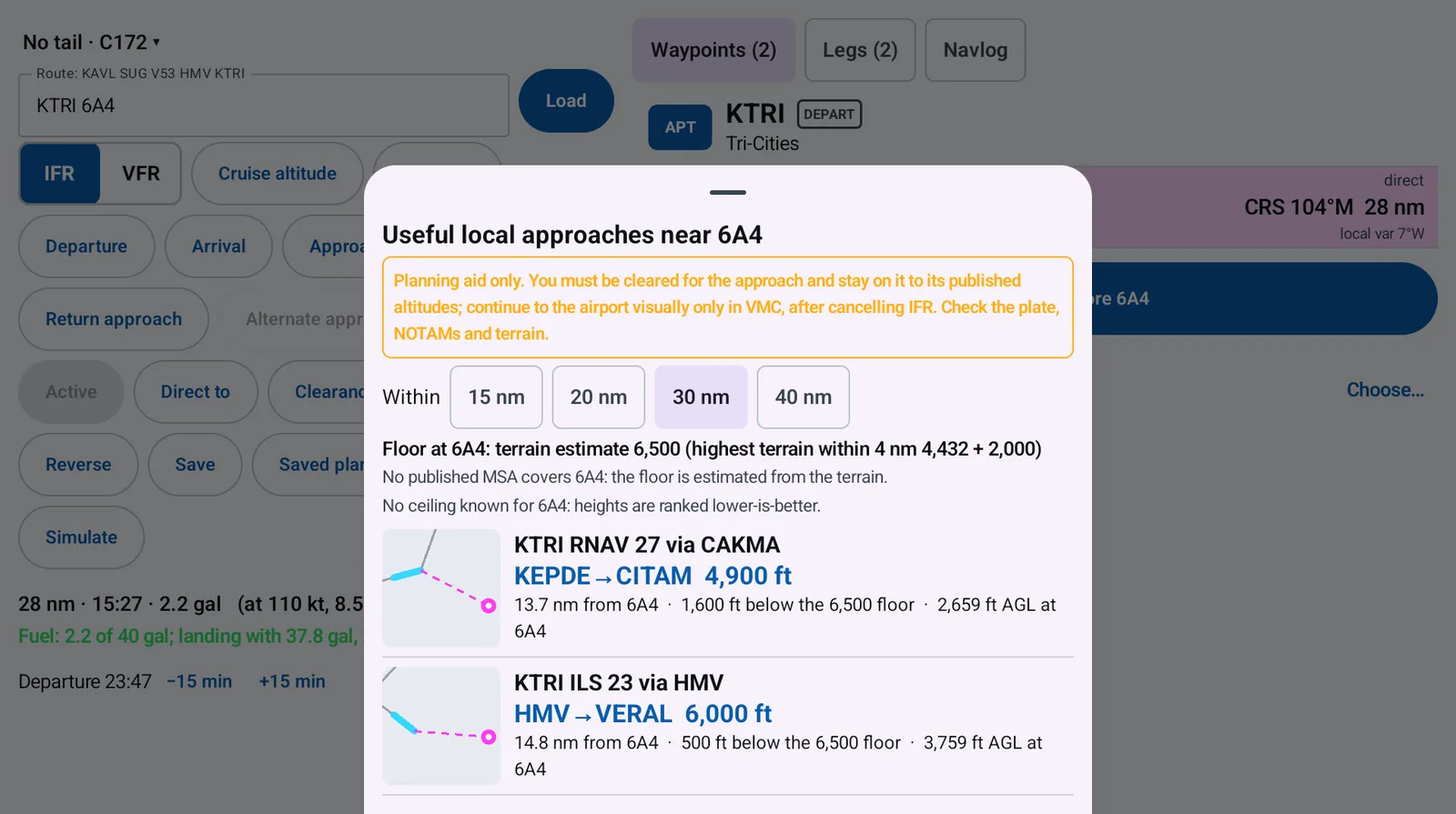Shift departure time by −15 min
This screenshot has width=1456, height=814.
(x=199, y=681)
